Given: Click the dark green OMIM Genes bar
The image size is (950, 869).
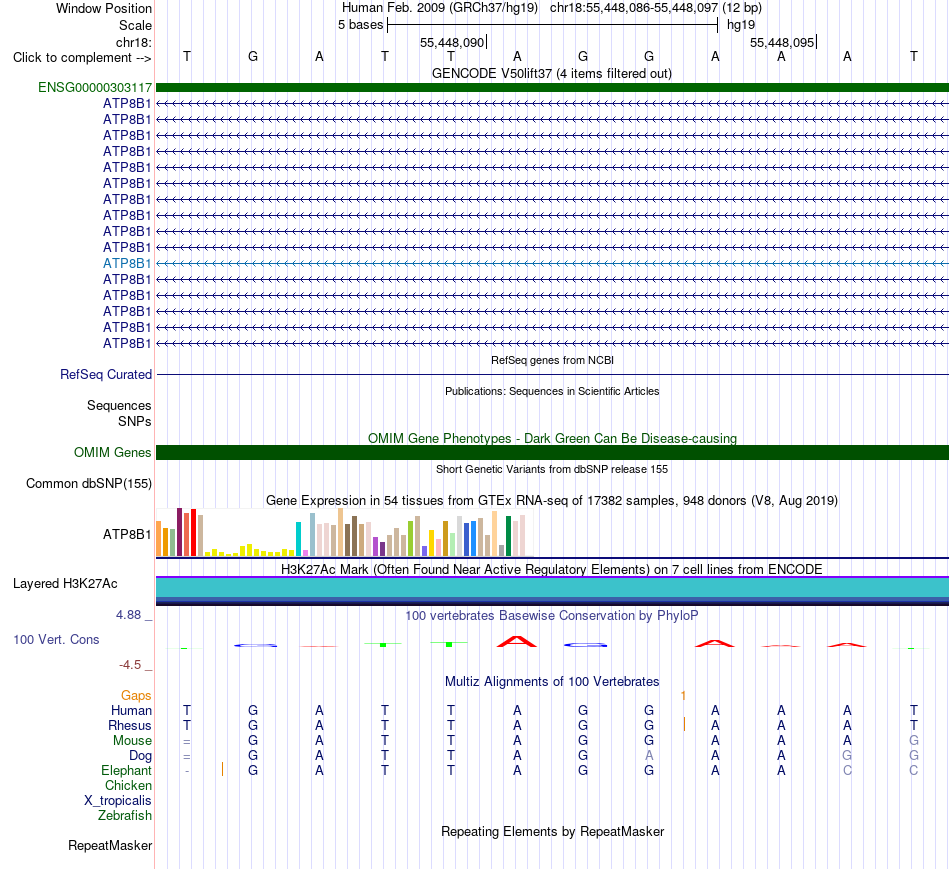Looking at the screenshot, I should [552, 453].
